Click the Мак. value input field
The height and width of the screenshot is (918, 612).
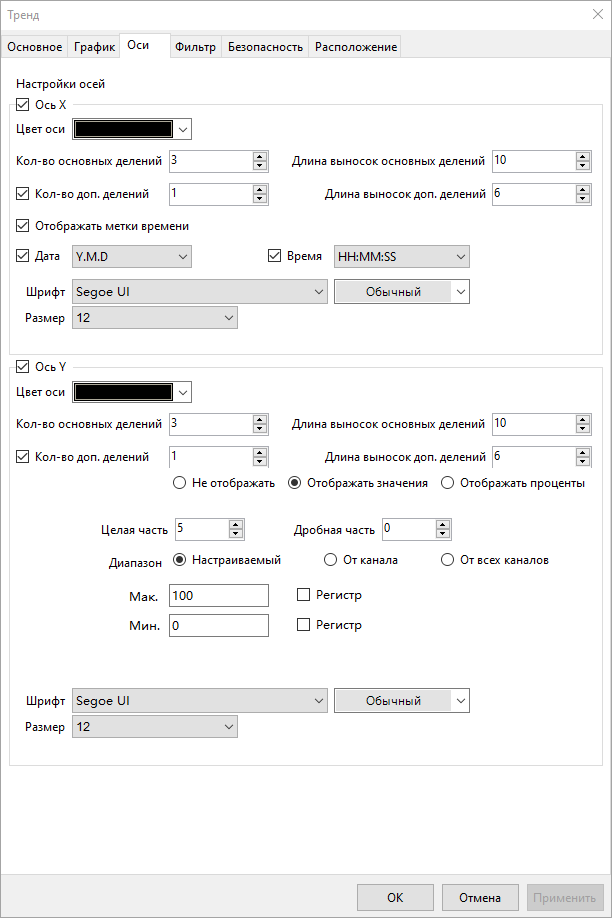pos(219,595)
